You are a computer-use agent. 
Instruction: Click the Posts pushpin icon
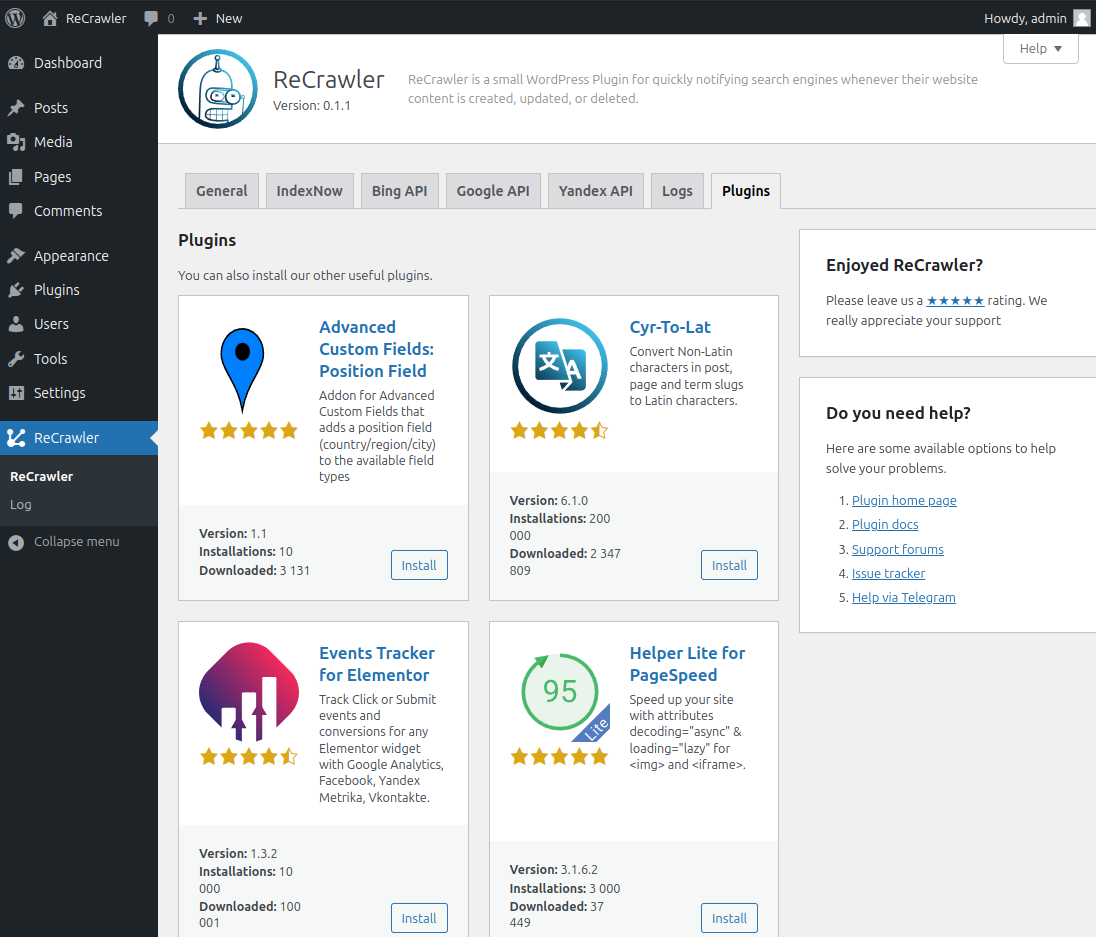pyautogui.click(x=16, y=108)
